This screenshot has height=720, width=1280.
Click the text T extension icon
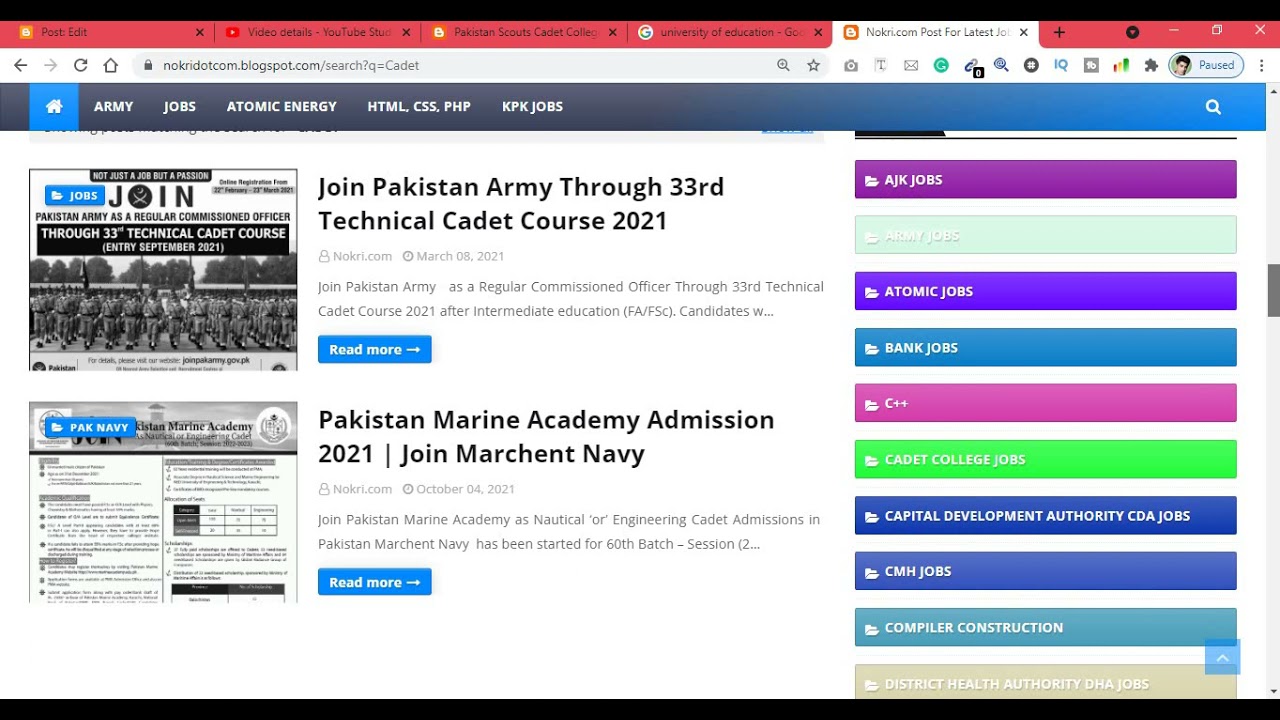coord(881,65)
